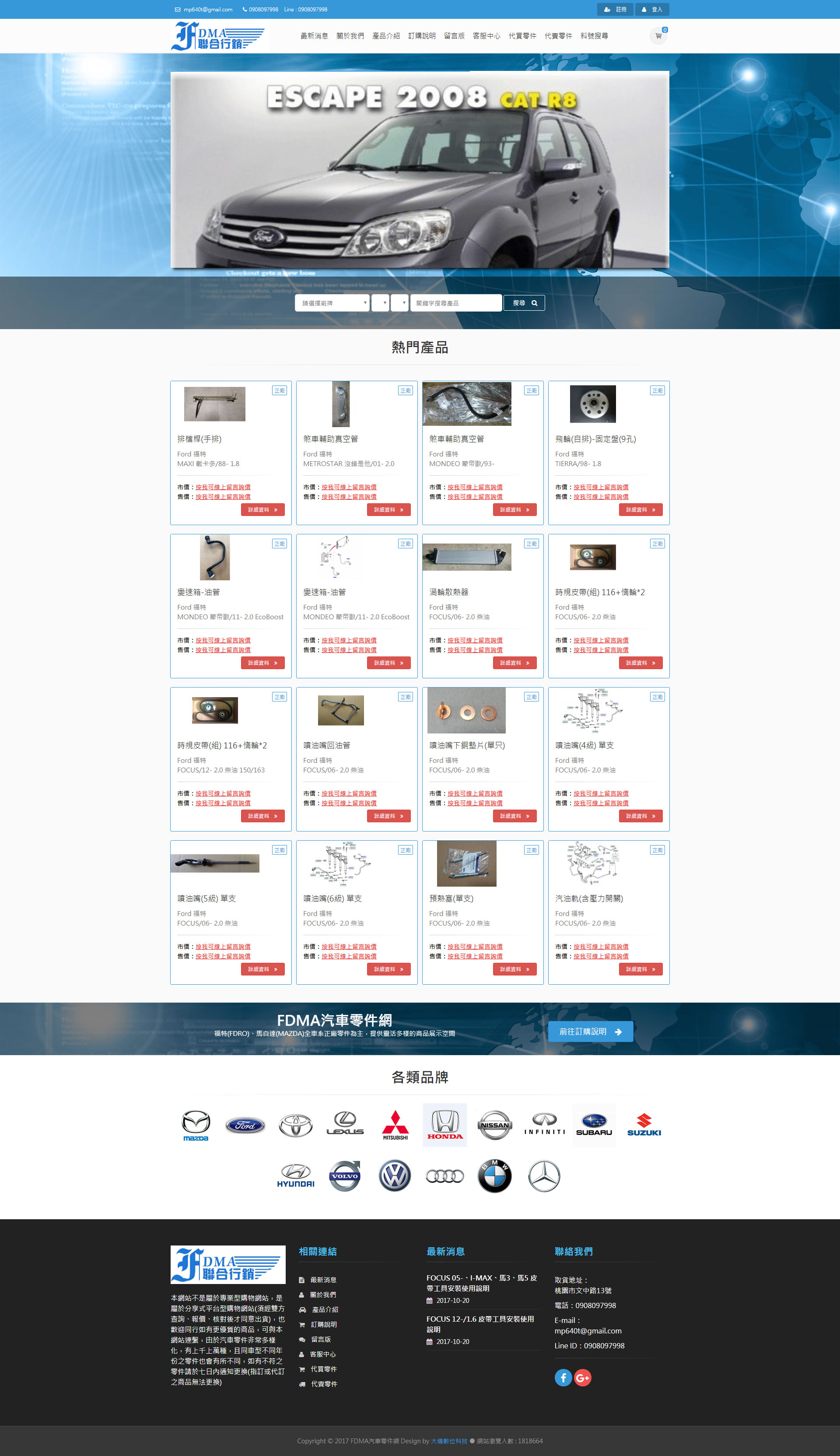Open 客服中心 in the top navigation
The image size is (840, 1456).
[x=486, y=36]
